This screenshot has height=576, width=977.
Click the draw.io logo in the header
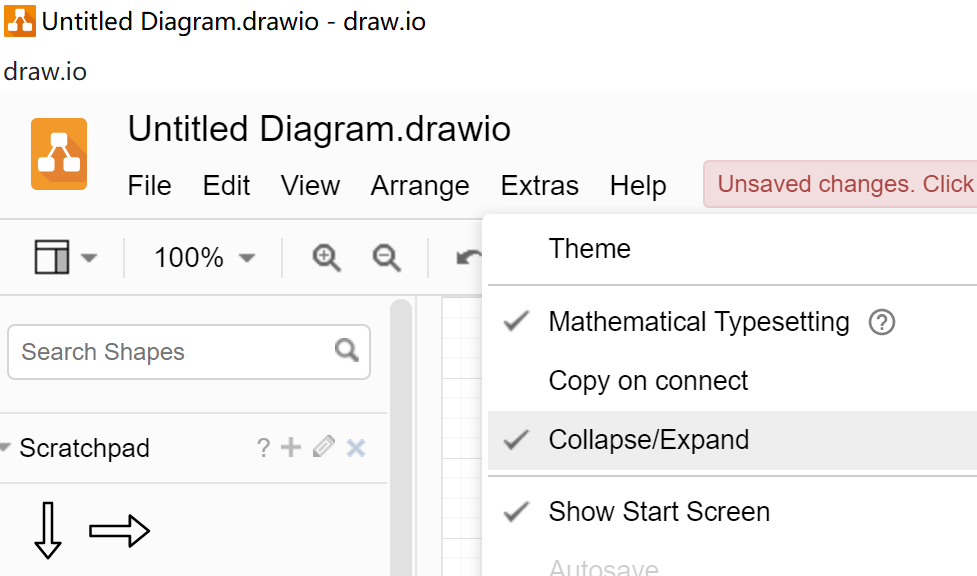[59, 154]
